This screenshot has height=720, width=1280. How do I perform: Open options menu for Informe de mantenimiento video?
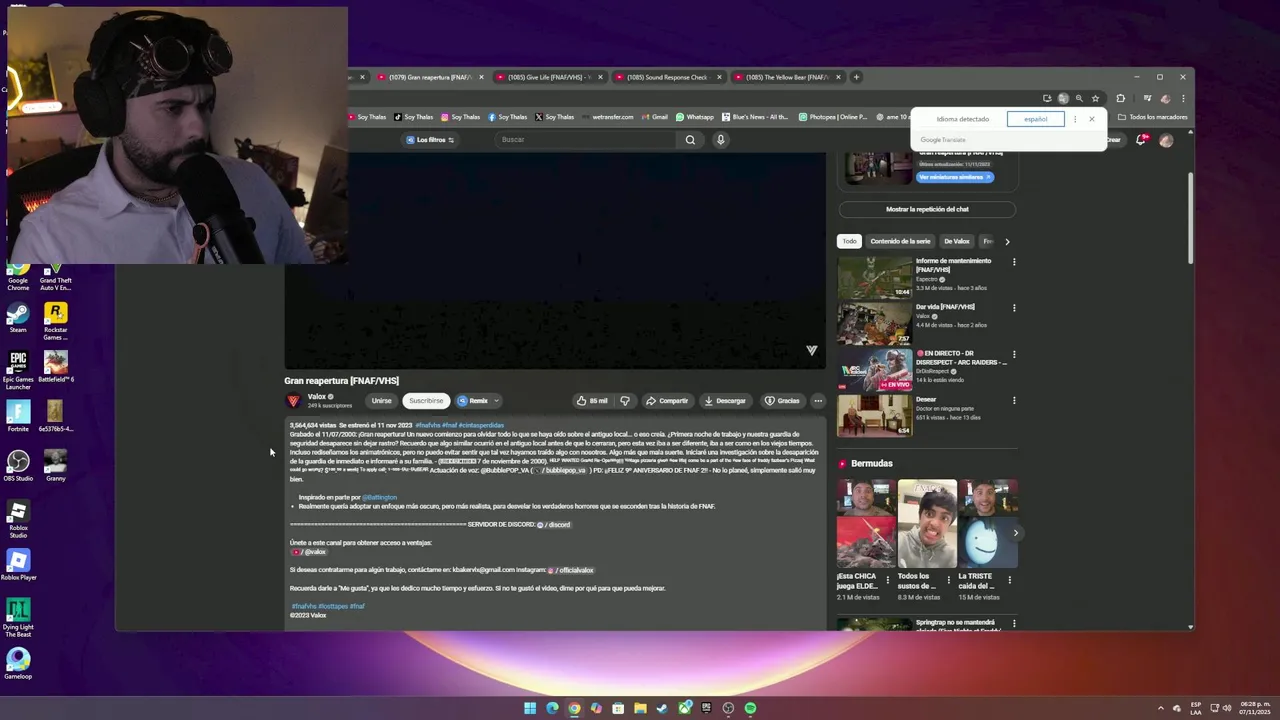[x=1014, y=262]
